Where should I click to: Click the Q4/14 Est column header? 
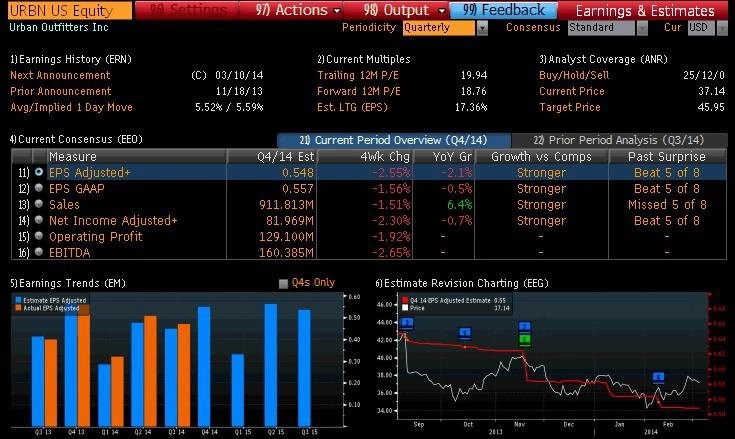(x=272, y=156)
